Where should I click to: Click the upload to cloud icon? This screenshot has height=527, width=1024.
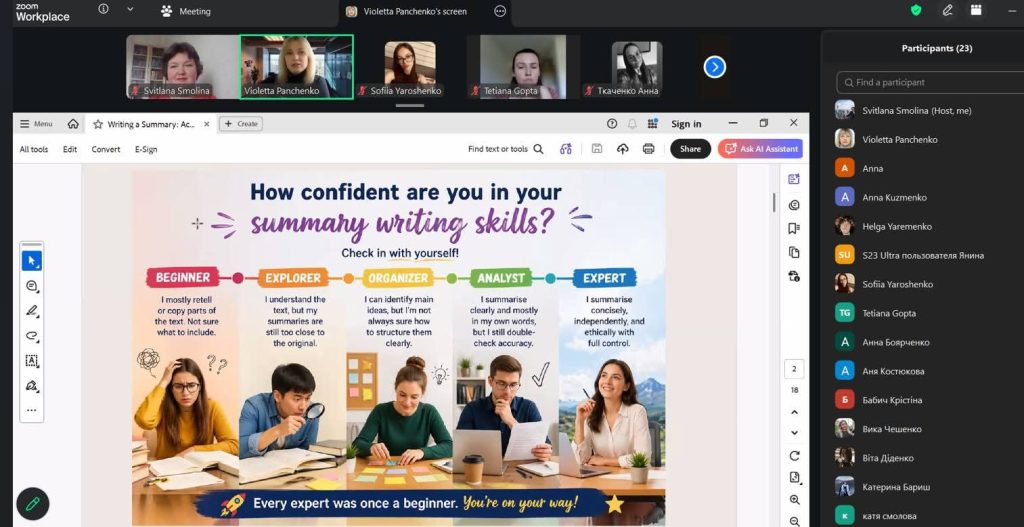(x=622, y=149)
